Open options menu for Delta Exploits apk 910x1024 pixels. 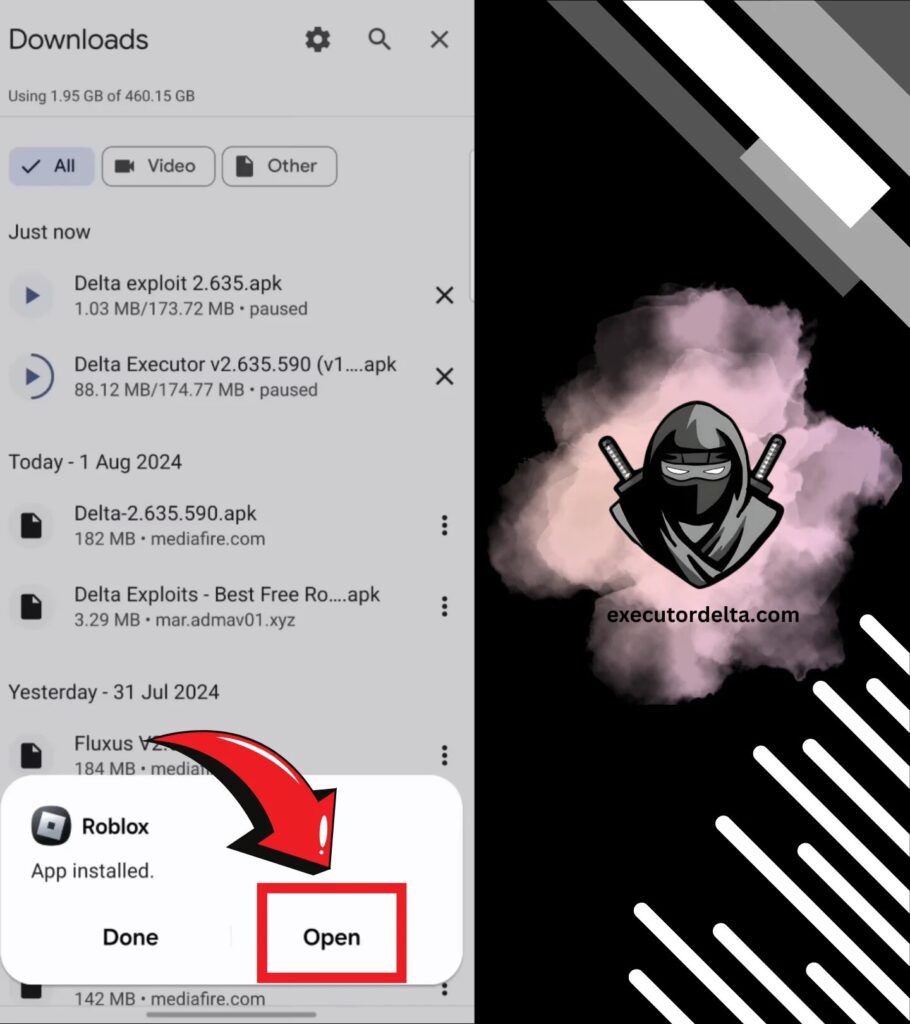pyautogui.click(x=444, y=606)
